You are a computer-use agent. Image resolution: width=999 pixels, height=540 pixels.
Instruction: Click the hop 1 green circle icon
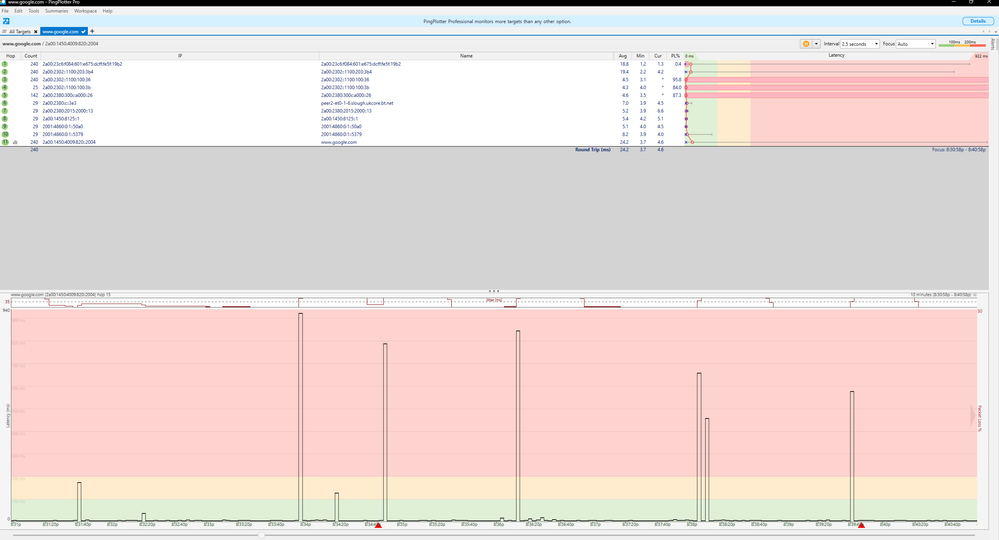tap(6, 64)
